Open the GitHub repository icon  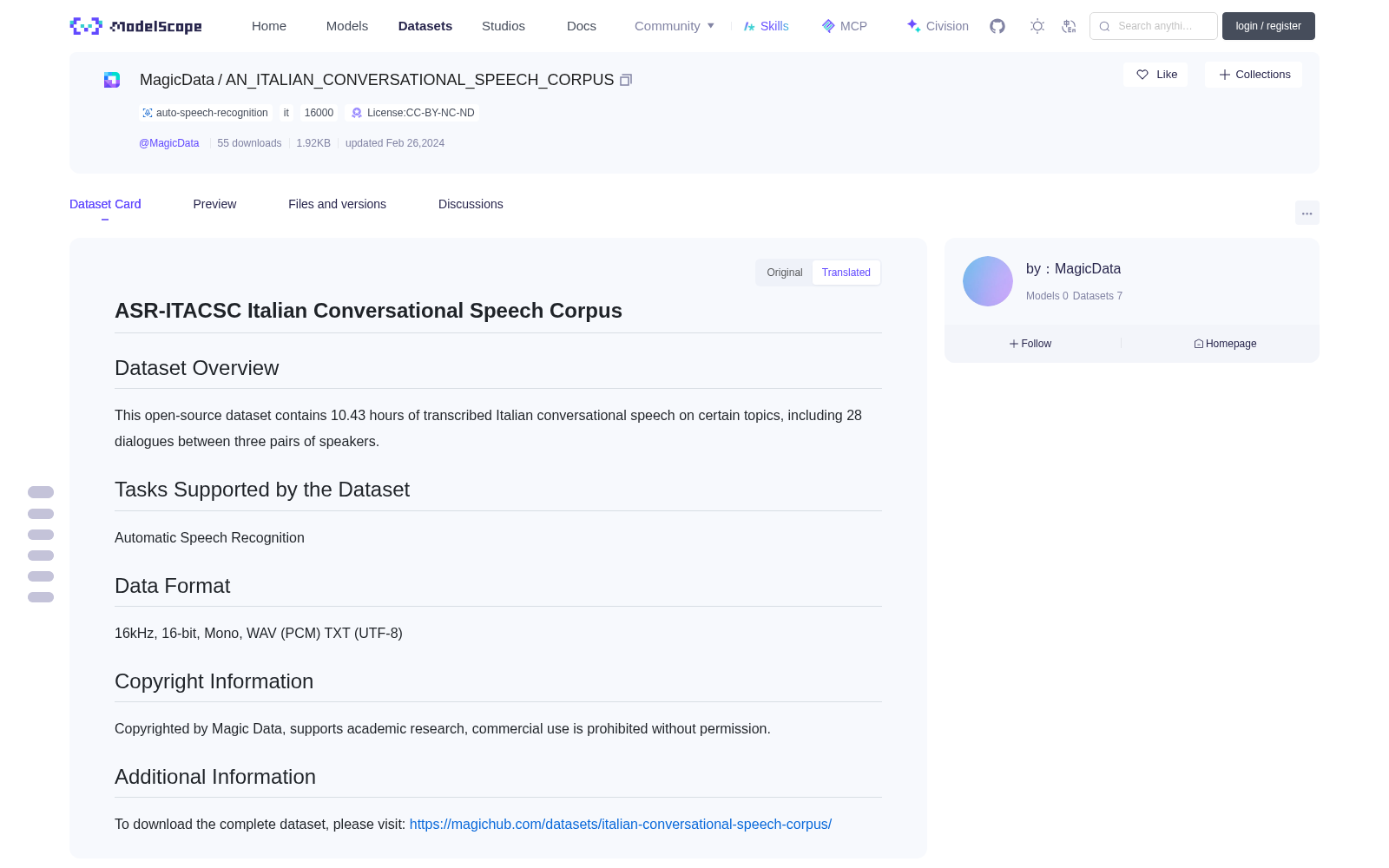pos(997,26)
